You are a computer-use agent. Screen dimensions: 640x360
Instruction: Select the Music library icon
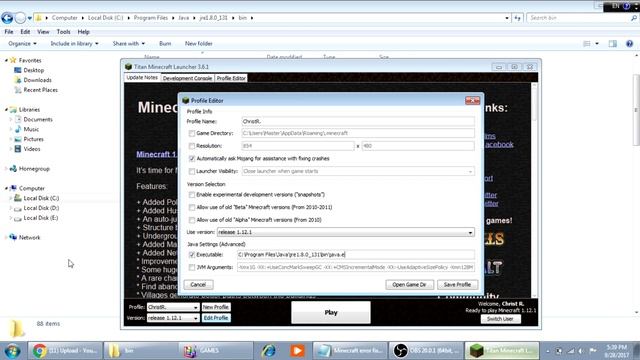coord(18,129)
